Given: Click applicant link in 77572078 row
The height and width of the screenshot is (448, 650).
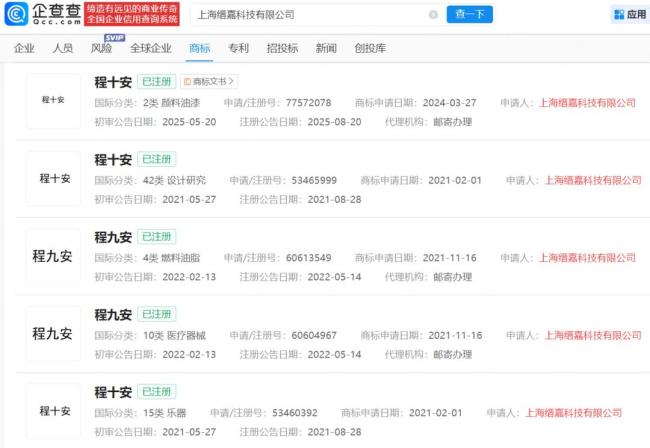Looking at the screenshot, I should pyautogui.click(x=587, y=102).
